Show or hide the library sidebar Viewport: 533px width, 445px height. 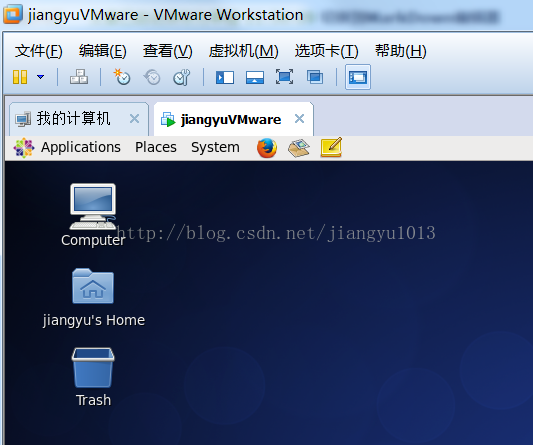pos(225,78)
